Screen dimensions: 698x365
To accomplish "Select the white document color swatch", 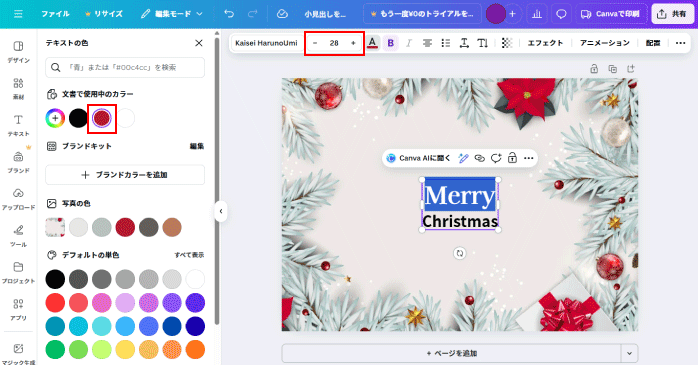I will click(126, 118).
